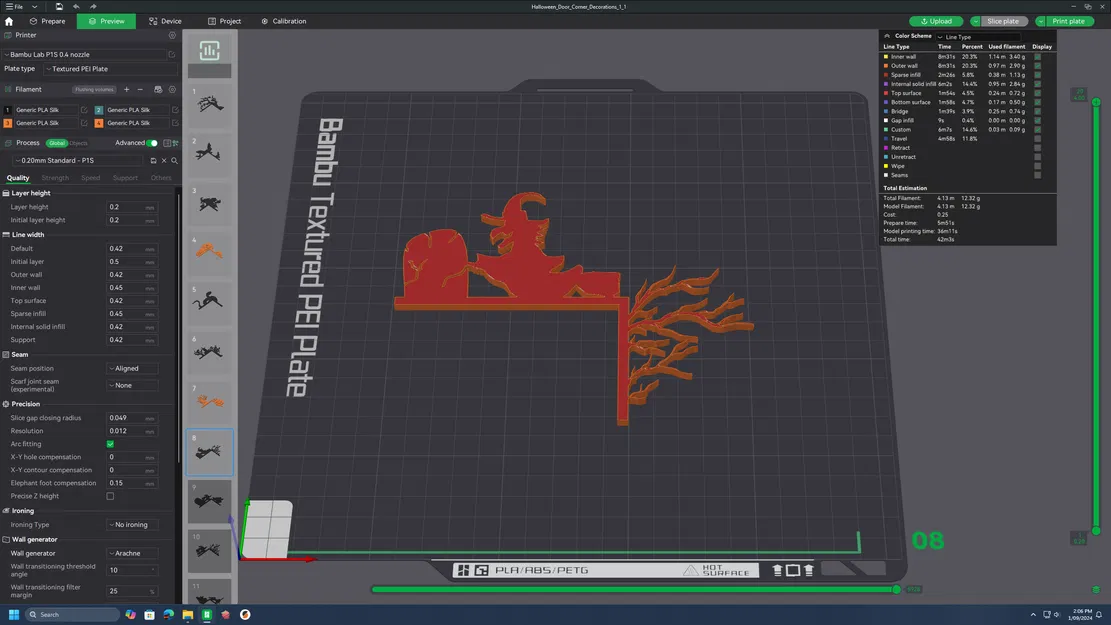
Task: Show Retract display checkbox
Action: (1037, 148)
